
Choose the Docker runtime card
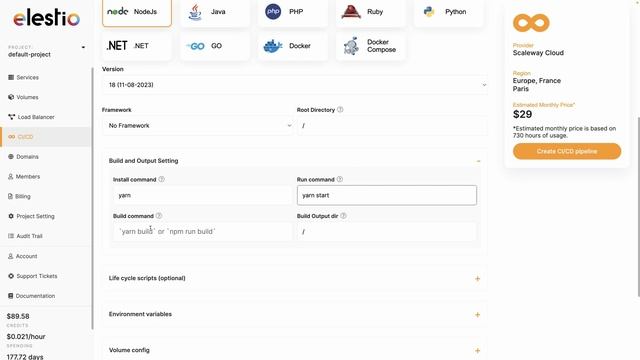point(293,46)
